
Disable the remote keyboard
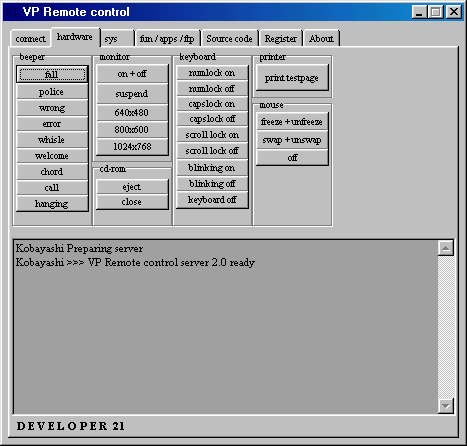(212, 200)
